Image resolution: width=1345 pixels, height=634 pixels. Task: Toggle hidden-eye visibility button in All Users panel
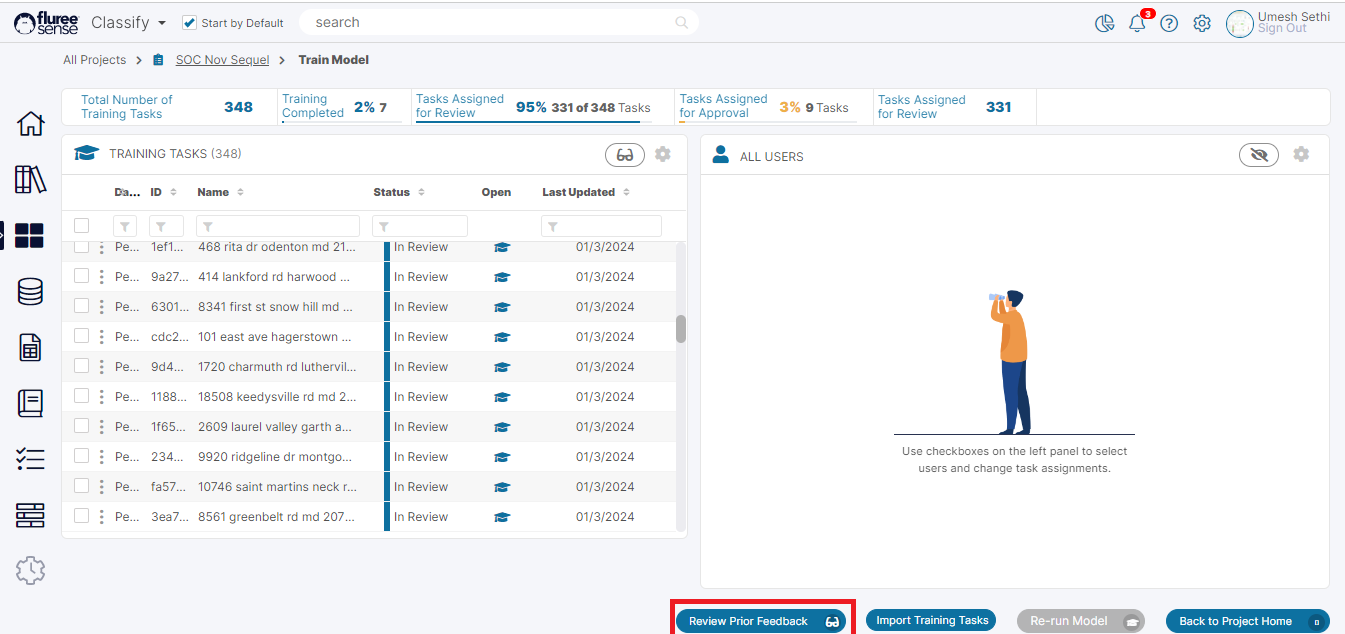point(1258,155)
